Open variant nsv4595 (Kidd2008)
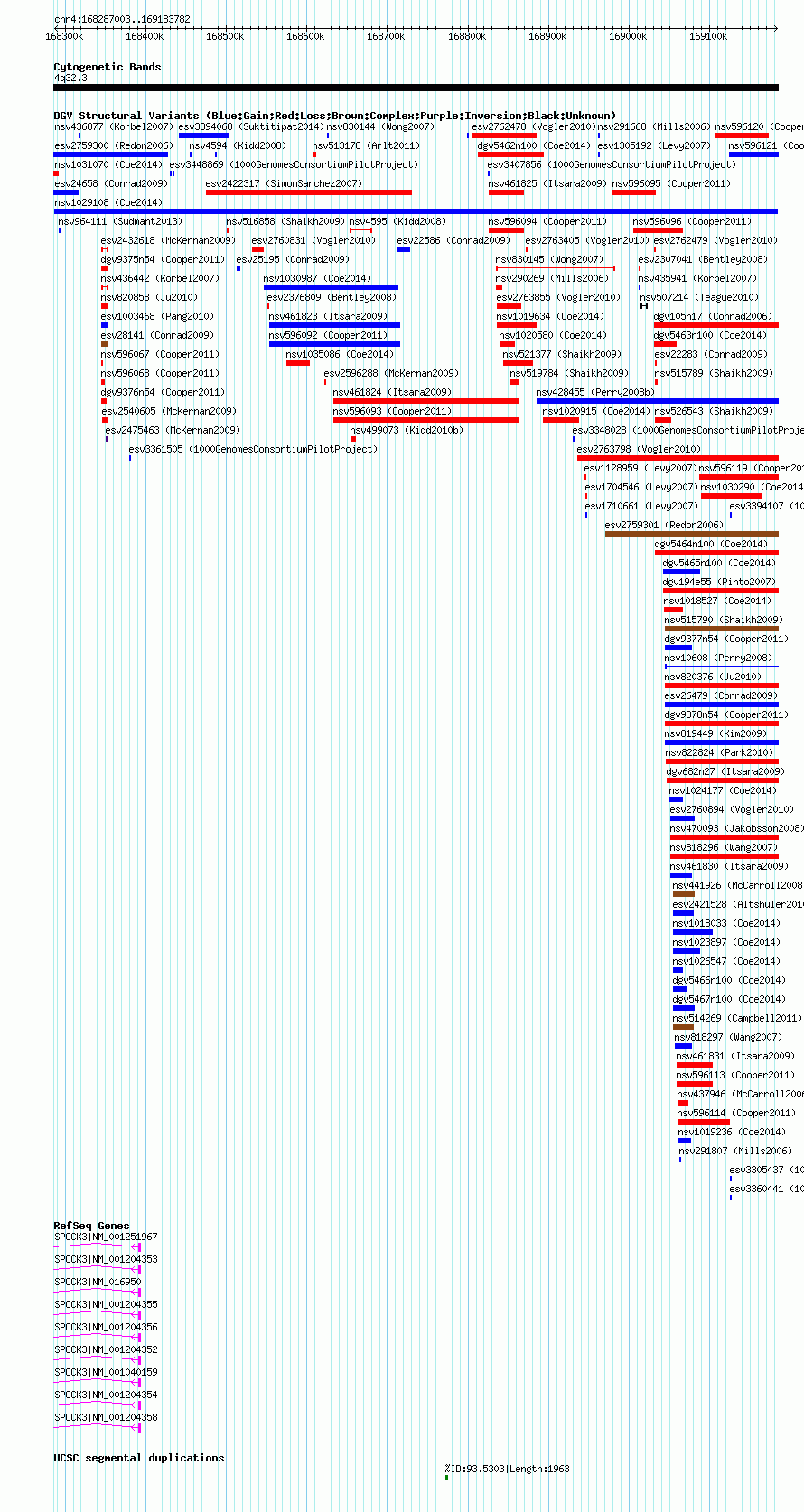Screen dimensions: 804x1512 pos(397,221)
